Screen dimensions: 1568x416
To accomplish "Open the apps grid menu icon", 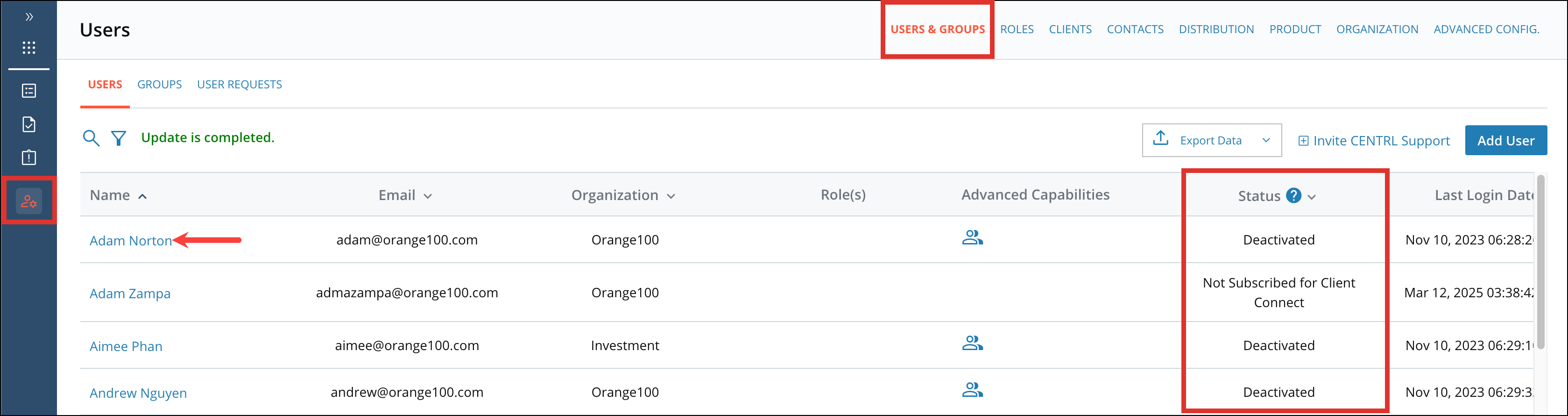I will (28, 48).
